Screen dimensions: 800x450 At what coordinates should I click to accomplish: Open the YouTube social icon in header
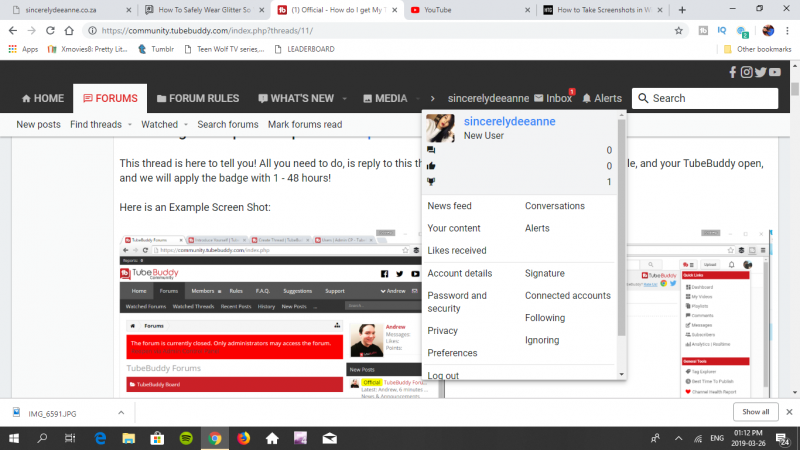click(775, 72)
